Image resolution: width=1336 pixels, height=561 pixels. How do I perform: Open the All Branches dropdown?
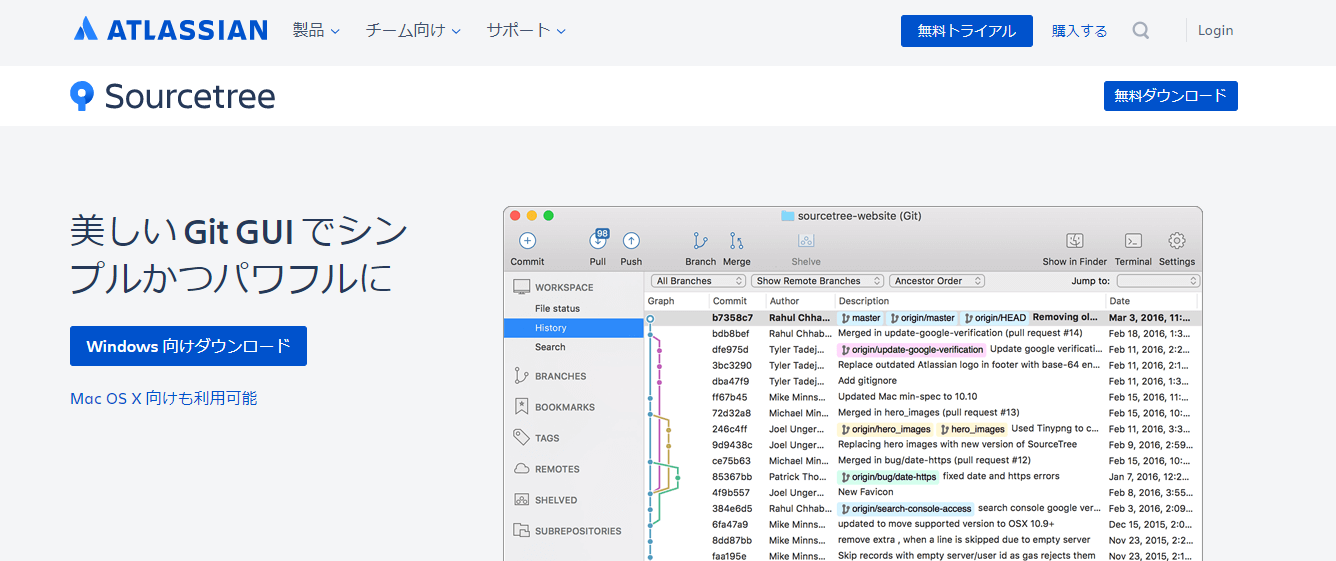click(x=699, y=281)
